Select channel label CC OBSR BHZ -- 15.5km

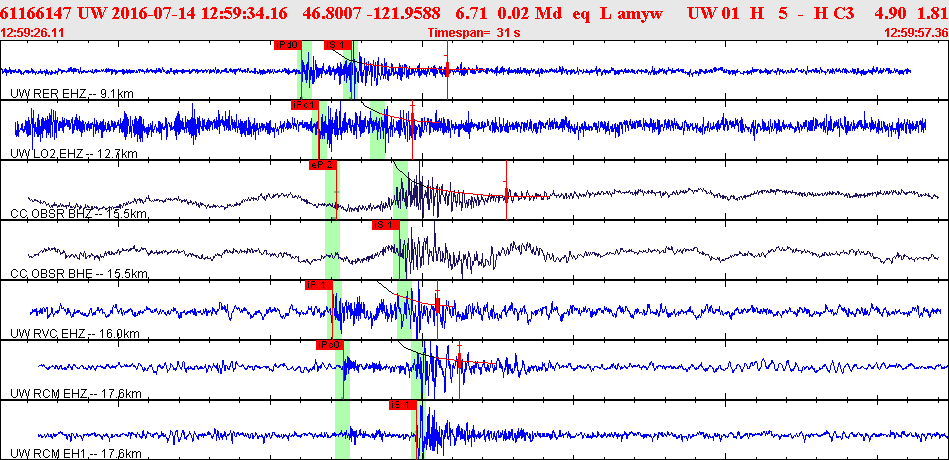coord(79,214)
